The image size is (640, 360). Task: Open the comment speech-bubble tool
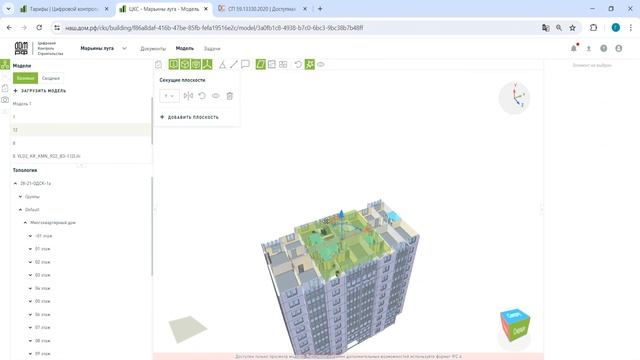(x=245, y=64)
